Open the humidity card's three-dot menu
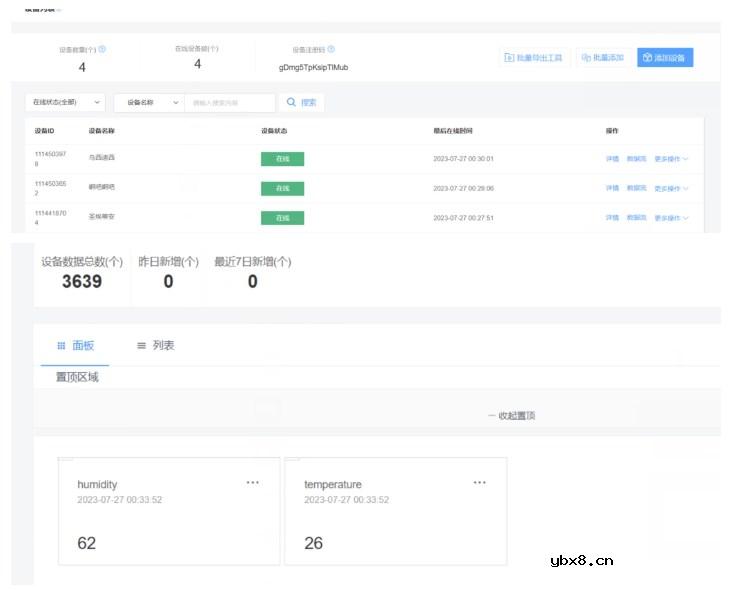The width and height of the screenshot is (729, 591). 253,483
